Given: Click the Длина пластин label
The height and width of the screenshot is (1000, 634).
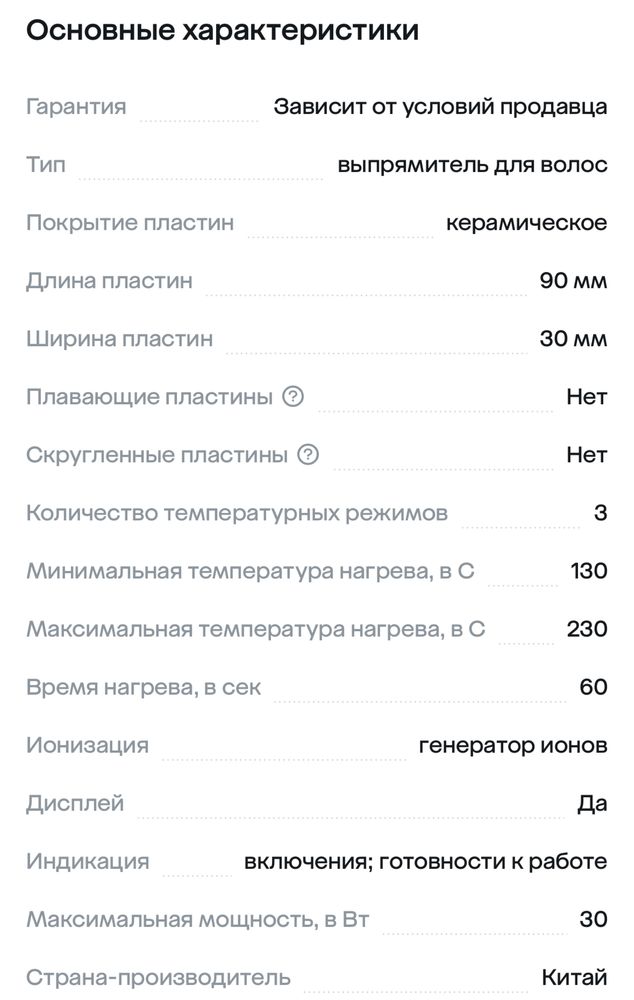Looking at the screenshot, I should tap(109, 281).
